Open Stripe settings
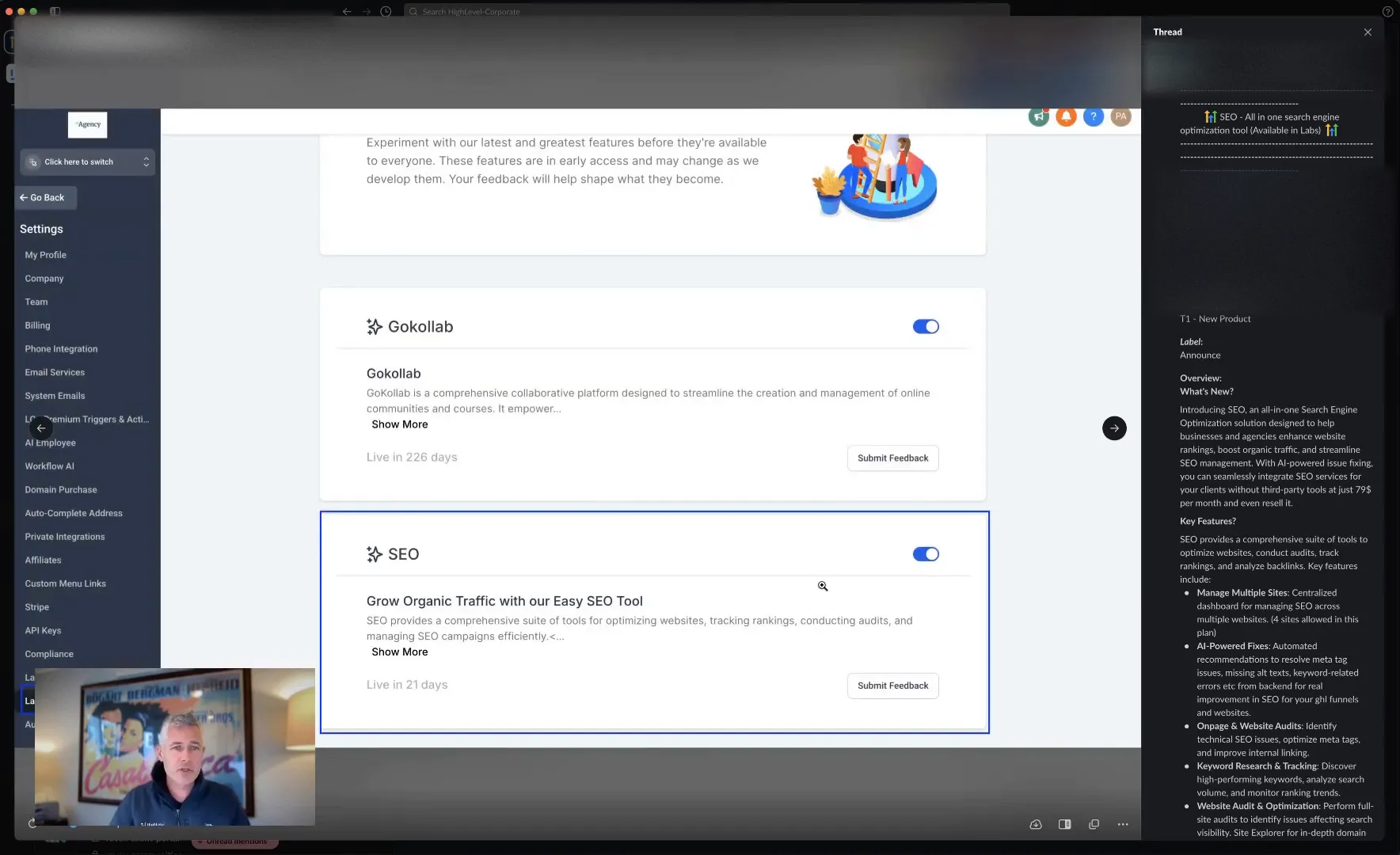This screenshot has height=855, width=1400. [x=37, y=607]
